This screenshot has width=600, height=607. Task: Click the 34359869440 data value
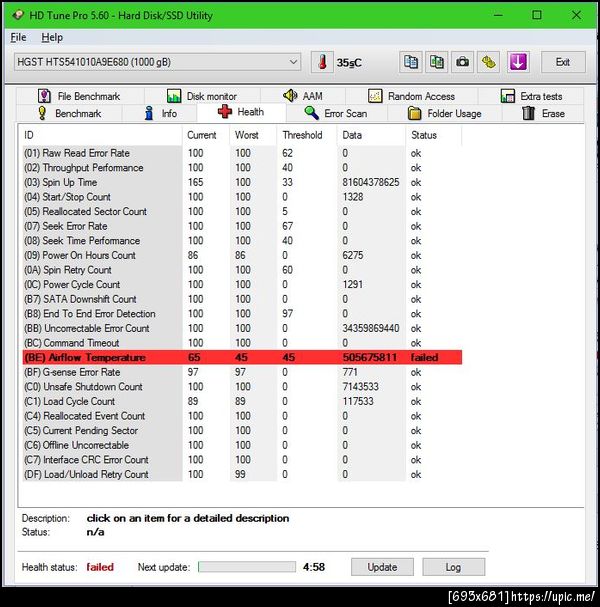click(x=370, y=328)
